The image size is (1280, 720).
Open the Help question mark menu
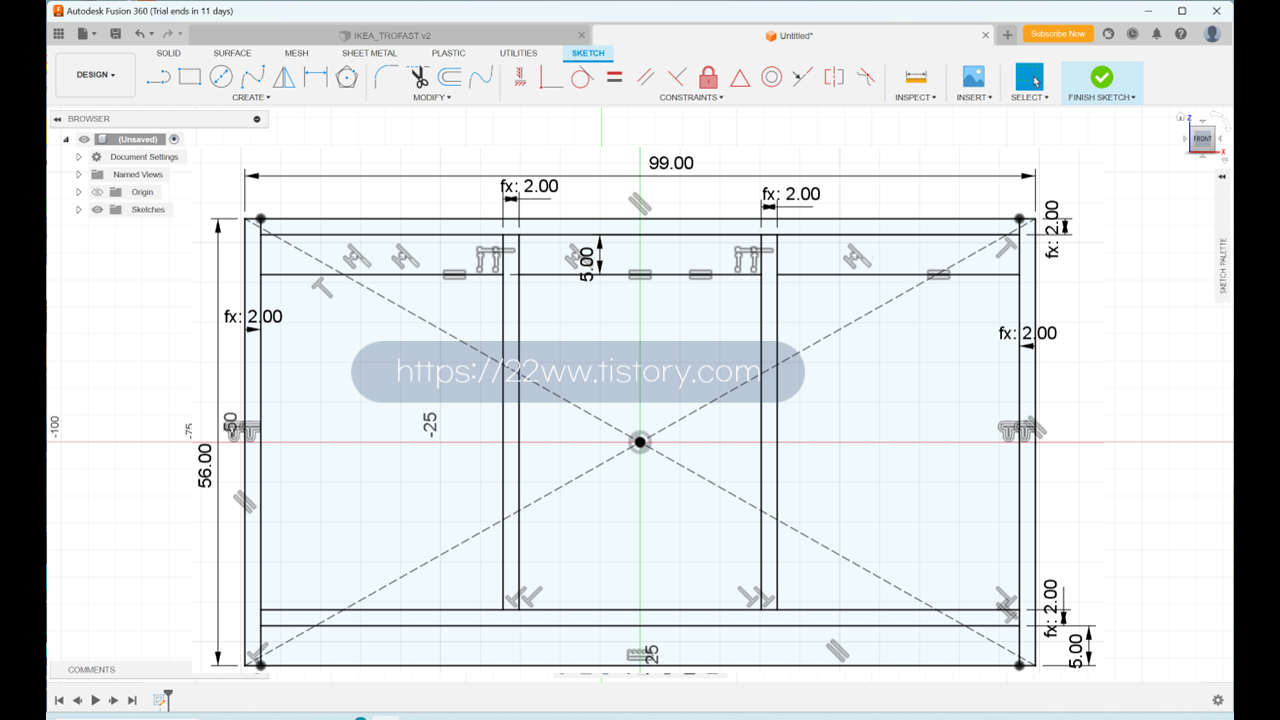(1181, 34)
